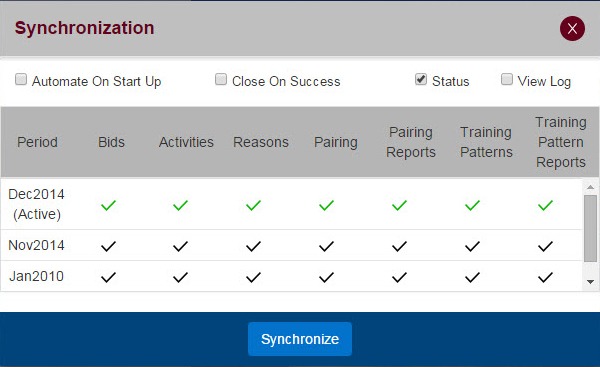Tick the Close On Success checkbox
The height and width of the screenshot is (367, 600).
tap(221, 80)
